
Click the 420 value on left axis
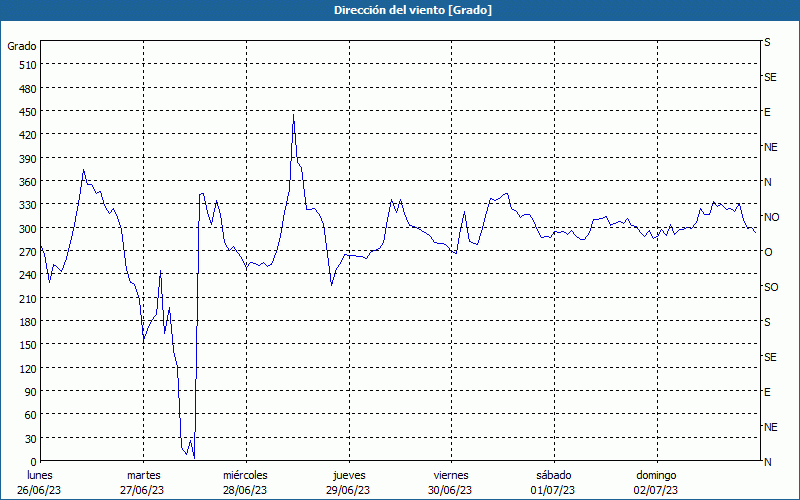point(28,136)
